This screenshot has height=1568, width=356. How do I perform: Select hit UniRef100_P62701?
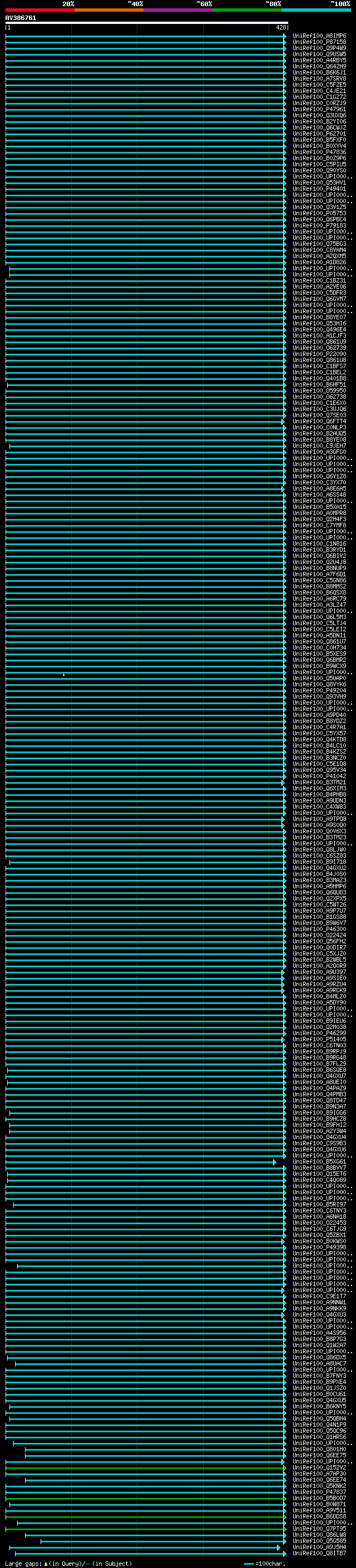coord(319,134)
